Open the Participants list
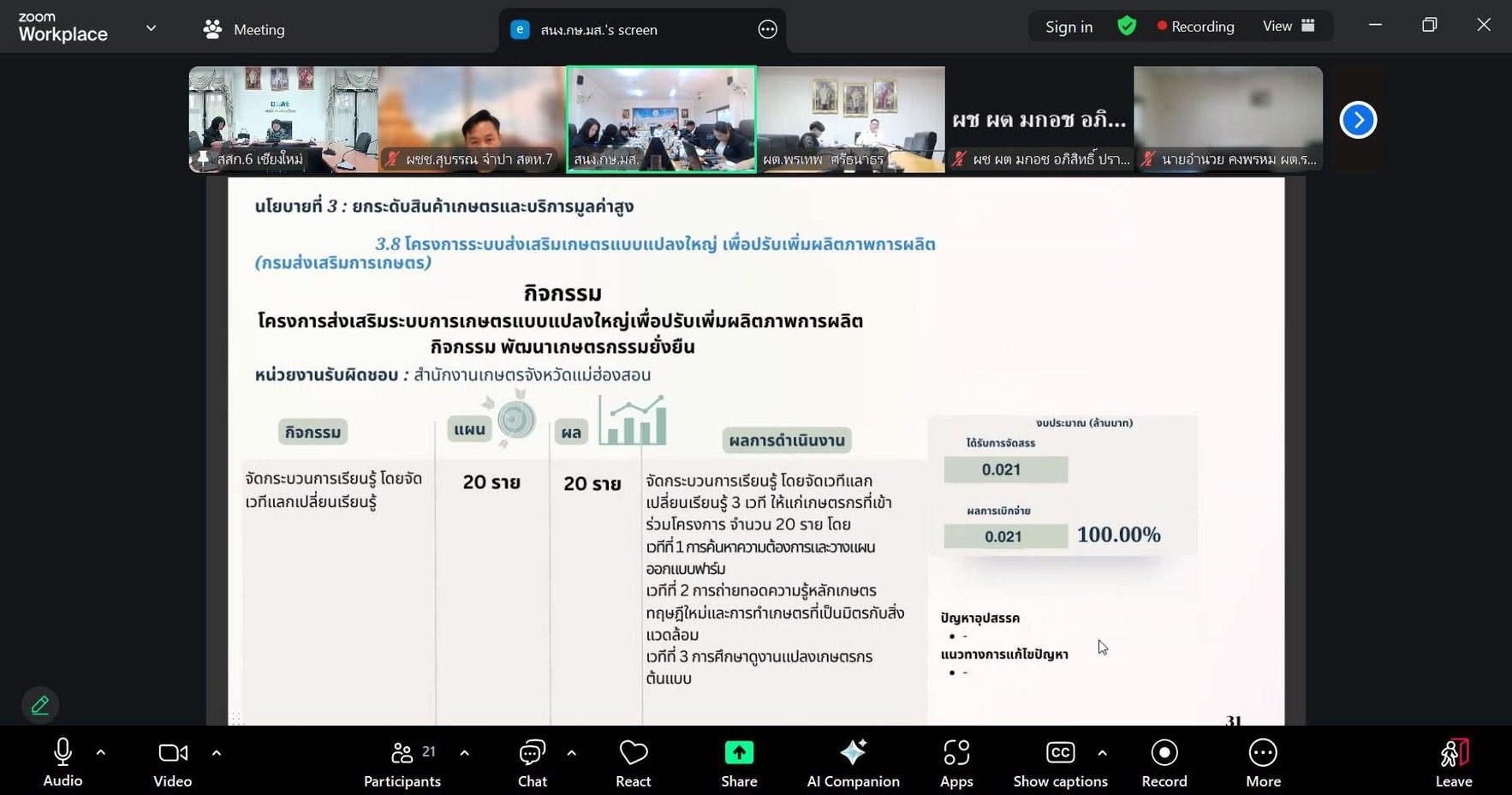 point(402,762)
